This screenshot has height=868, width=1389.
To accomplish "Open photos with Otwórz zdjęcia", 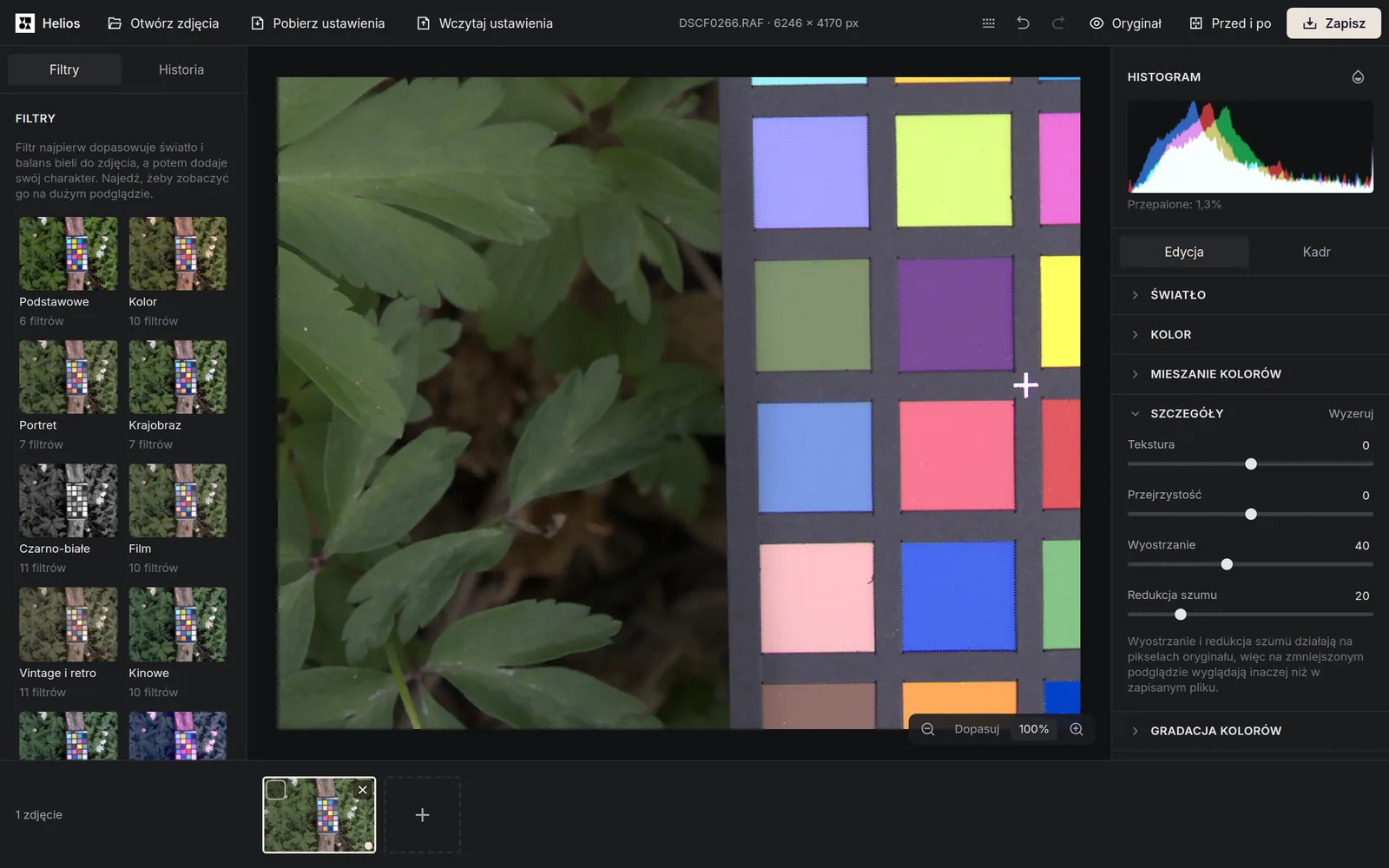I will click(163, 23).
